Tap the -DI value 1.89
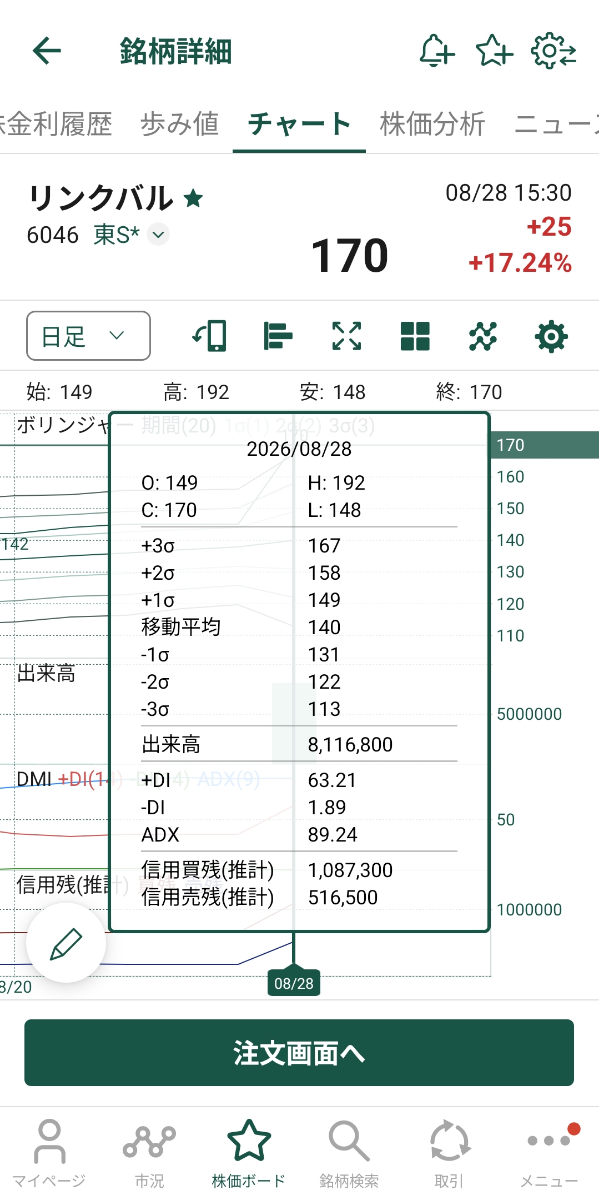The height and width of the screenshot is (1200, 599). [327, 808]
